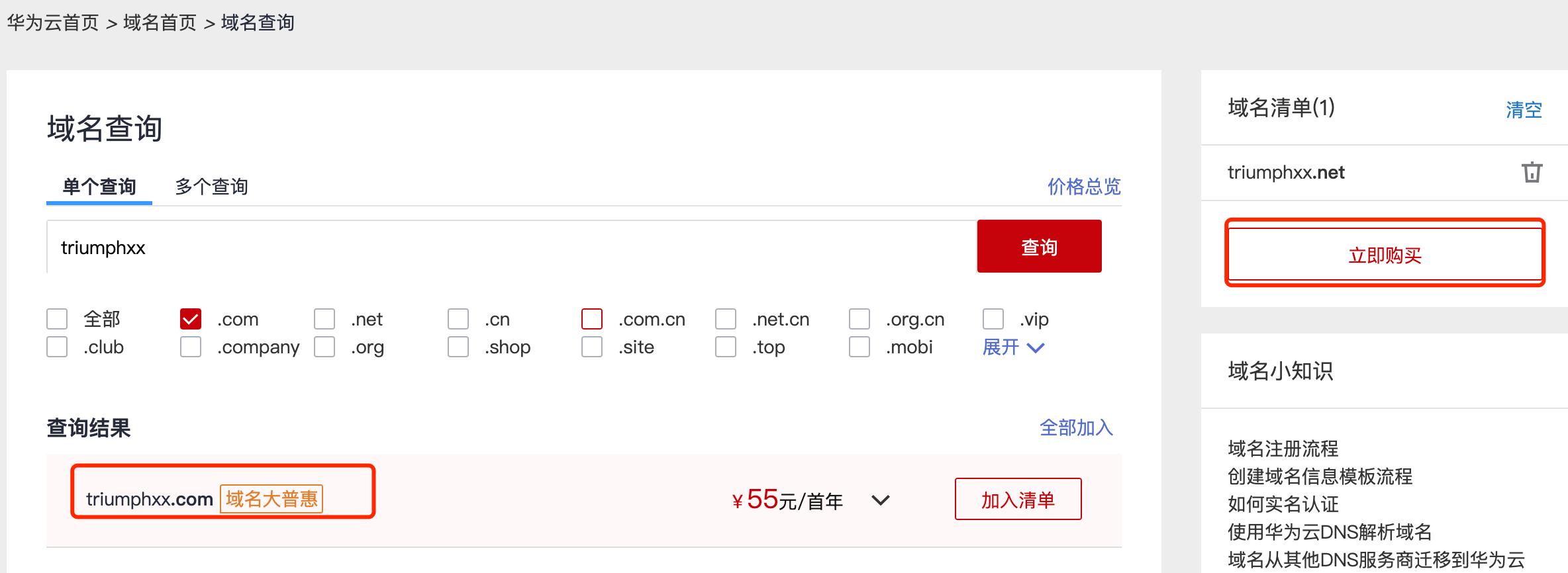Delete triumphxx.net using the trash icon

1533,172
